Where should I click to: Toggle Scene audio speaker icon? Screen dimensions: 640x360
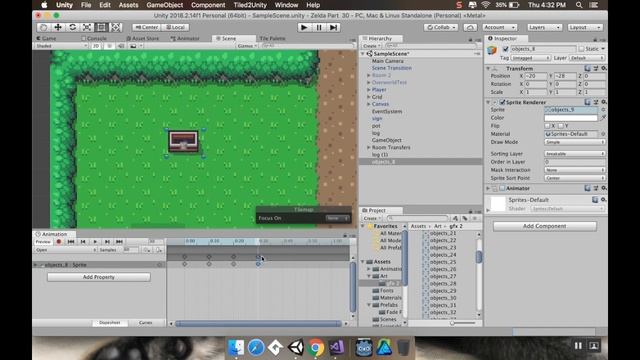121,46
